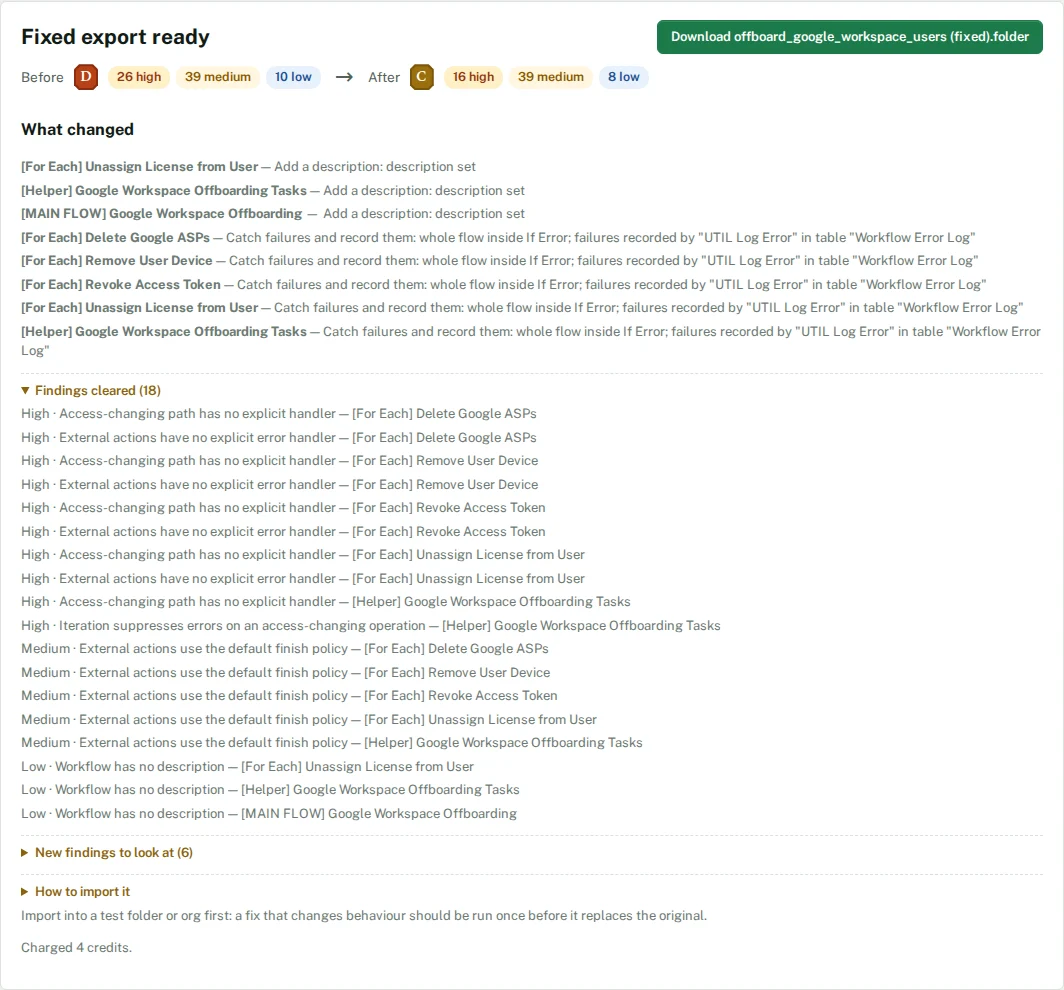Click the Before '26 high' pill

tap(138, 77)
